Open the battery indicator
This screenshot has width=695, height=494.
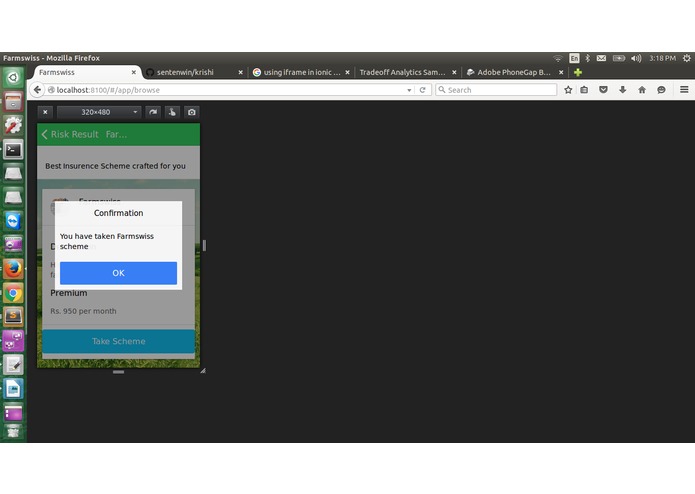pos(619,58)
